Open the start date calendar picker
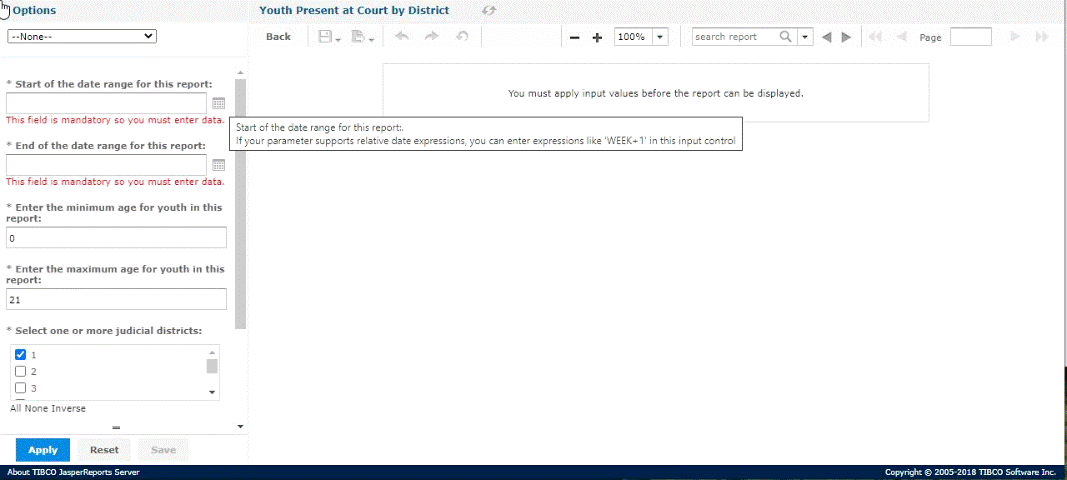This screenshot has width=1067, height=480. 218,103
